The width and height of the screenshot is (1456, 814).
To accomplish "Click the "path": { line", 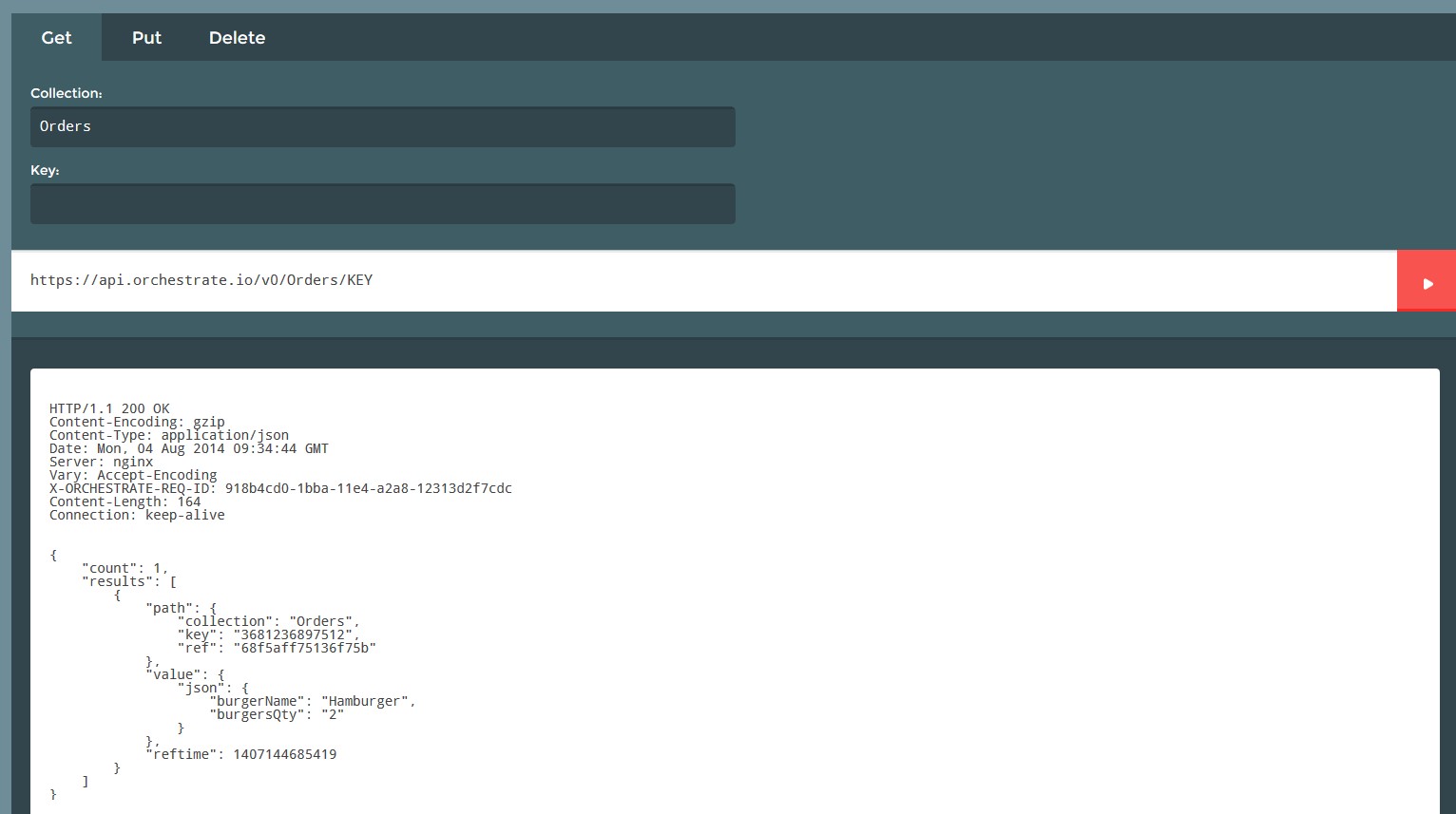I will pos(181,608).
